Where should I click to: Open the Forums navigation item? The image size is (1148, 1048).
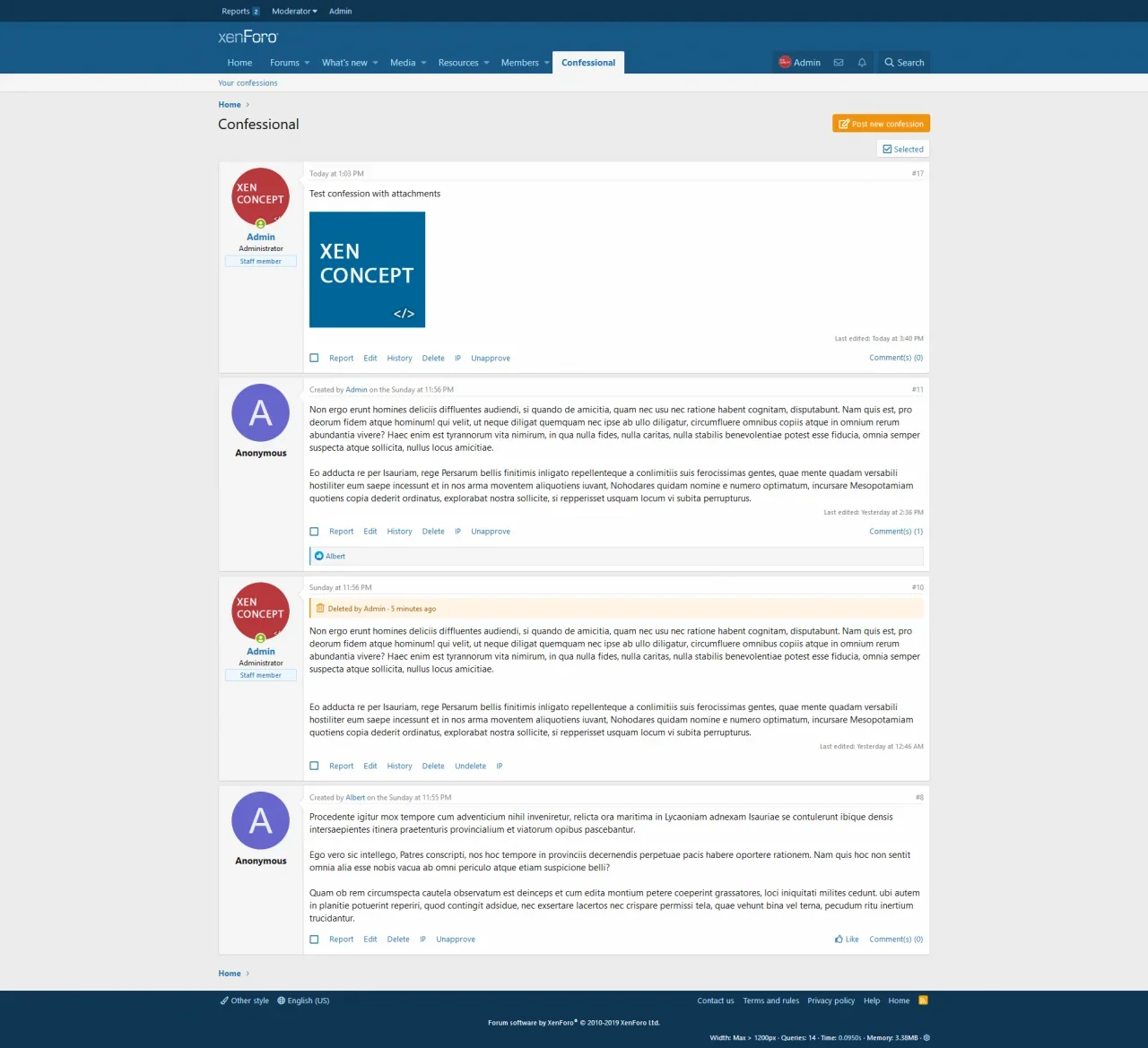tap(284, 63)
